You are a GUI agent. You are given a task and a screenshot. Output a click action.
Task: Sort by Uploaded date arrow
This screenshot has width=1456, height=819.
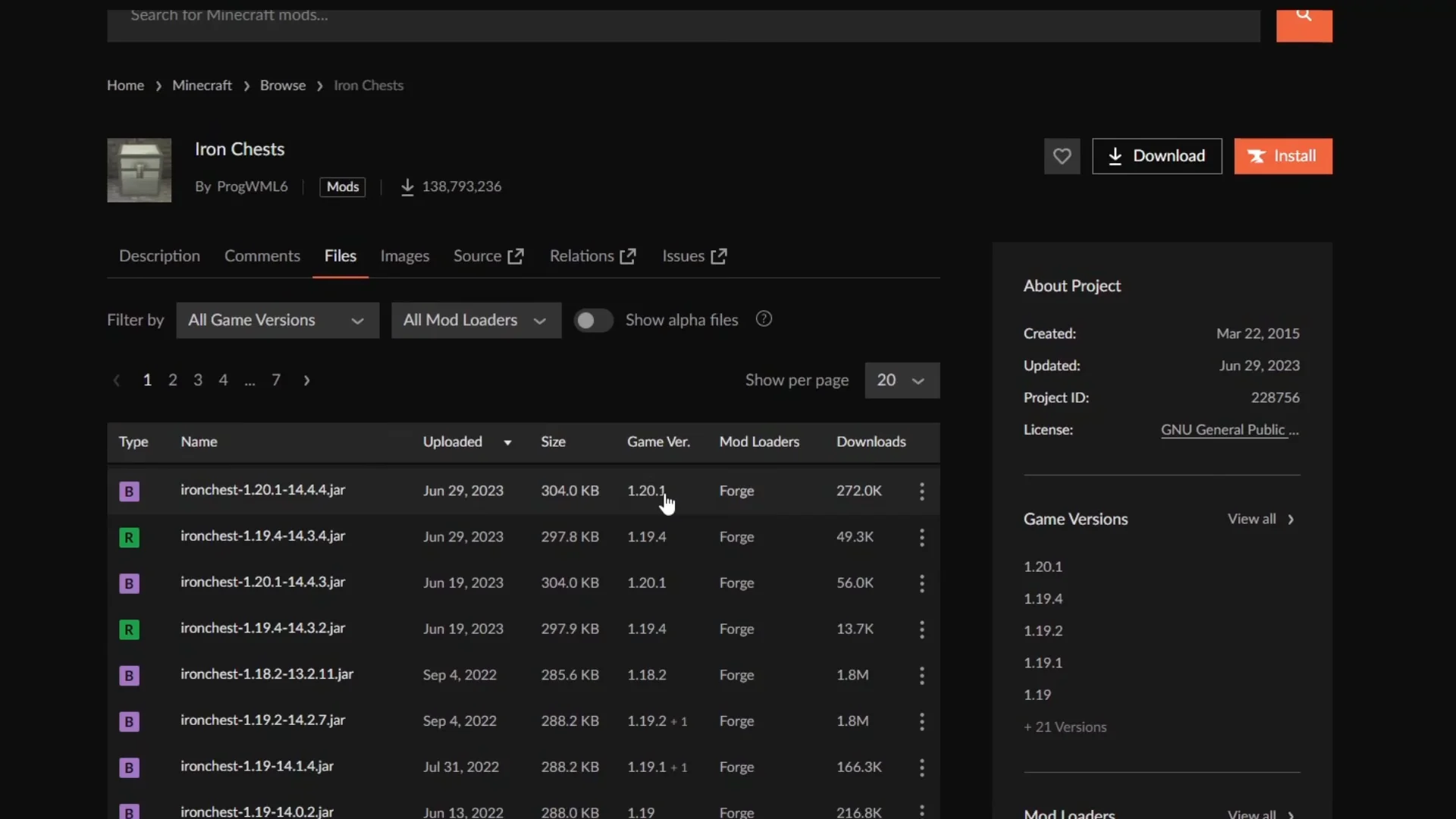(x=507, y=442)
